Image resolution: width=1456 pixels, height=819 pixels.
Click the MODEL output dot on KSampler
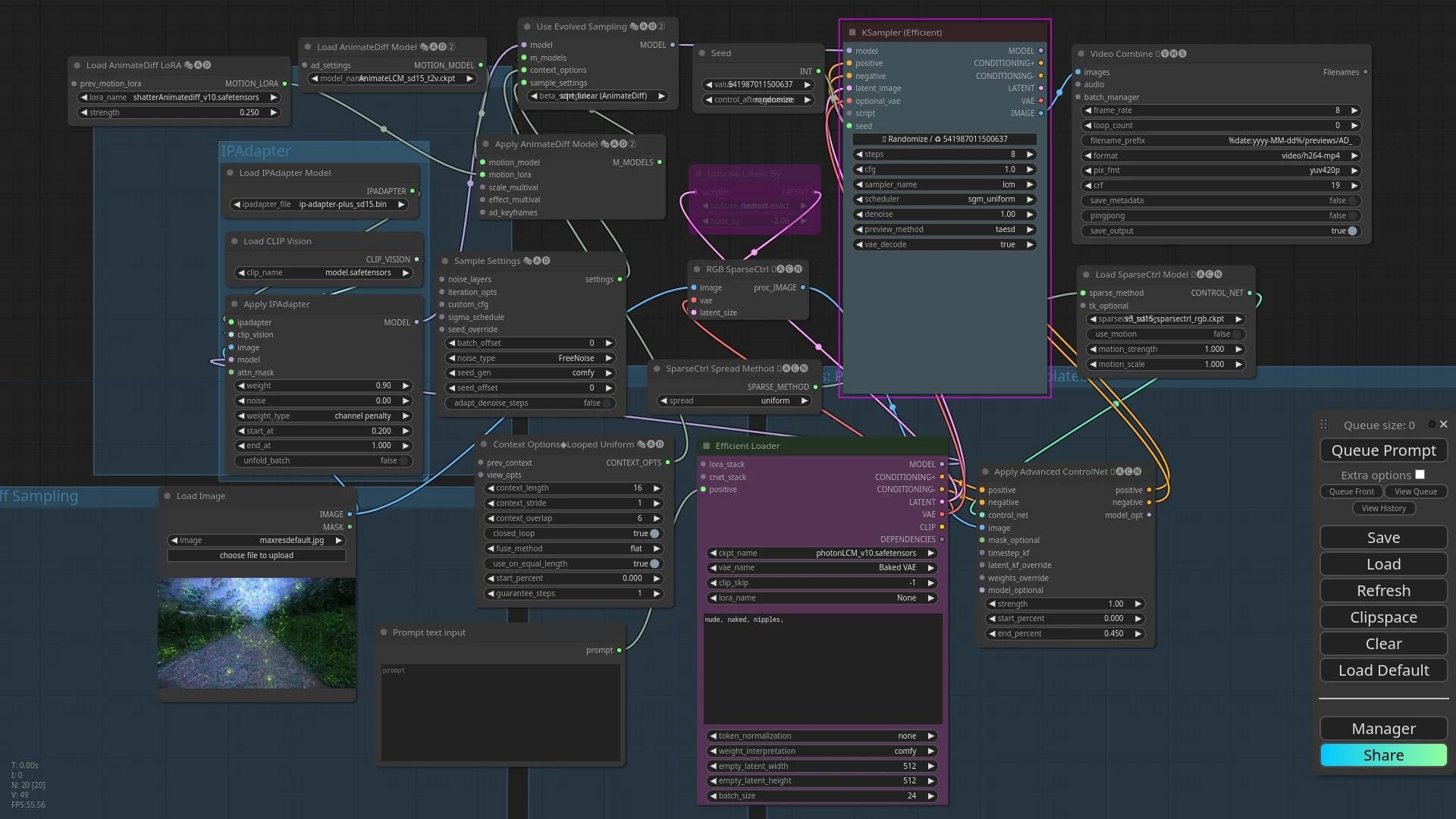[x=1040, y=51]
